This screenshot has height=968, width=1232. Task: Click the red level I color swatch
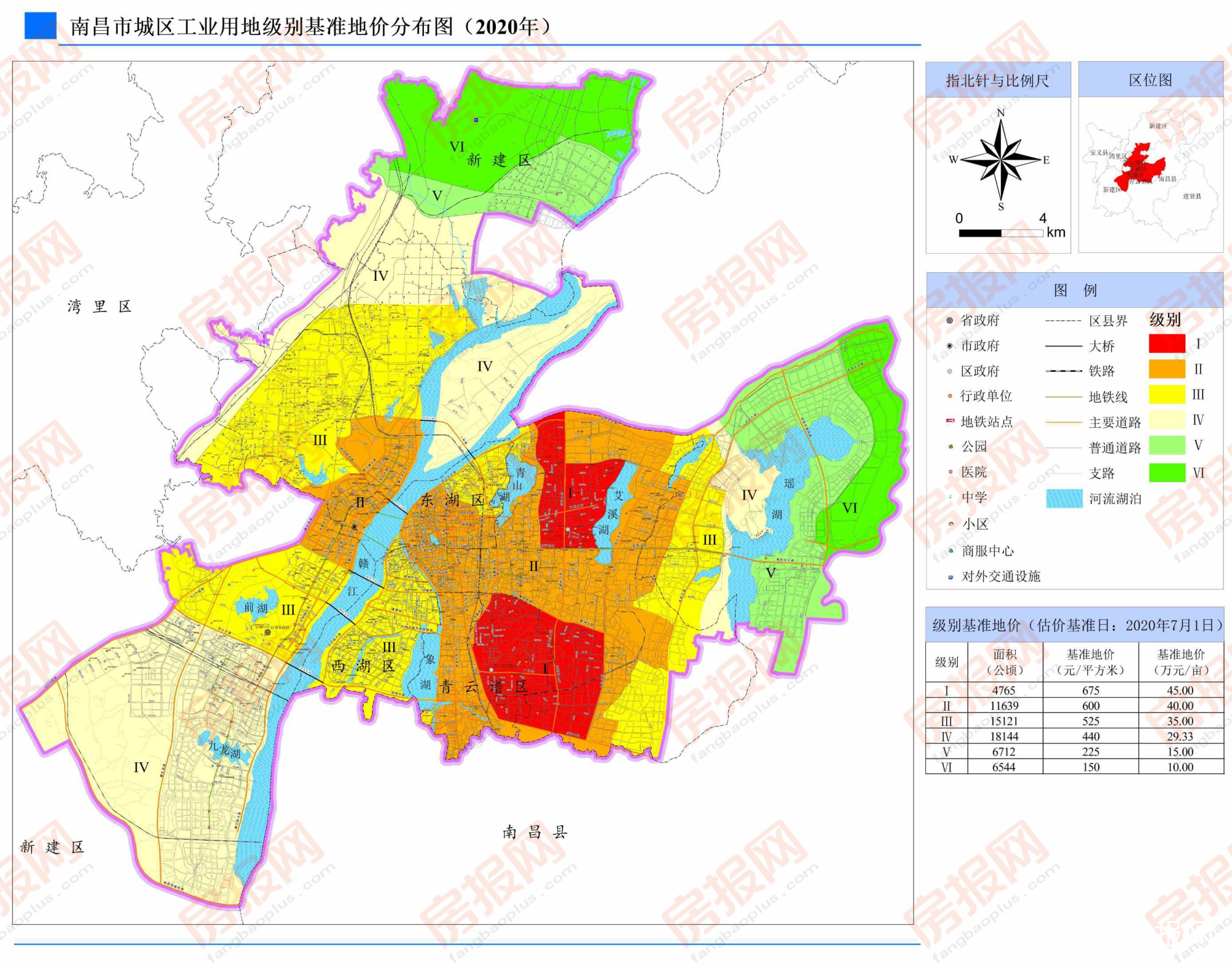pos(1167,344)
